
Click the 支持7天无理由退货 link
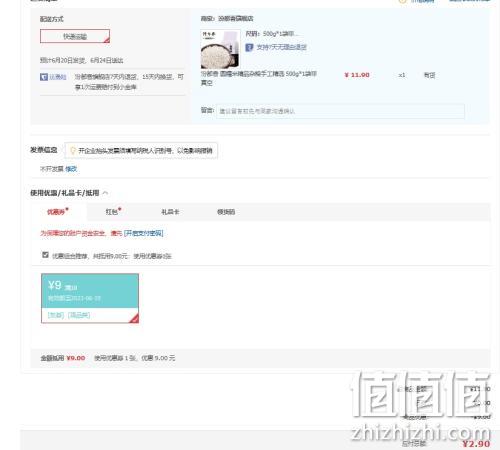tap(281, 47)
